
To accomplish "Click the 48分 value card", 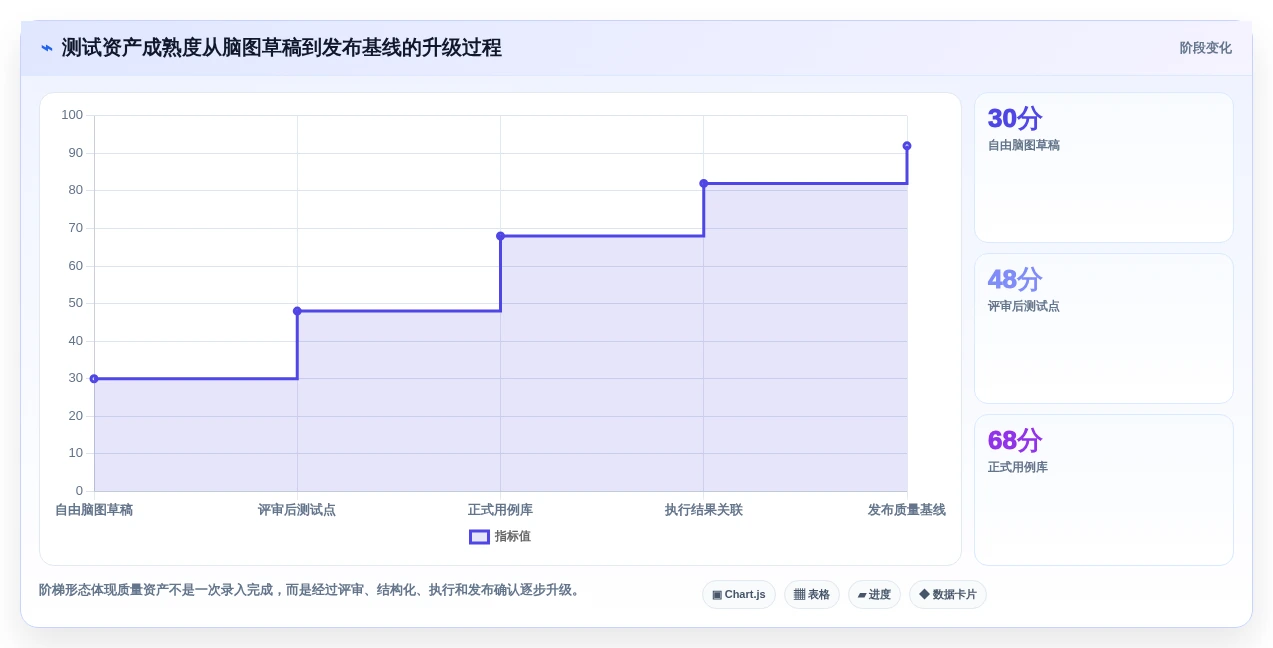I will [1104, 328].
